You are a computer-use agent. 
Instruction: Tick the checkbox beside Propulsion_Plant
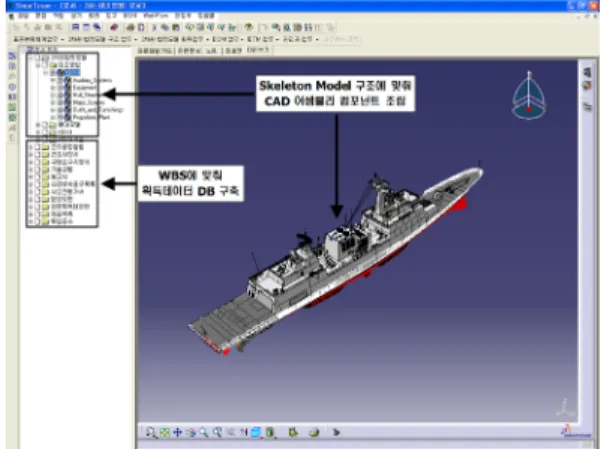click(60, 117)
